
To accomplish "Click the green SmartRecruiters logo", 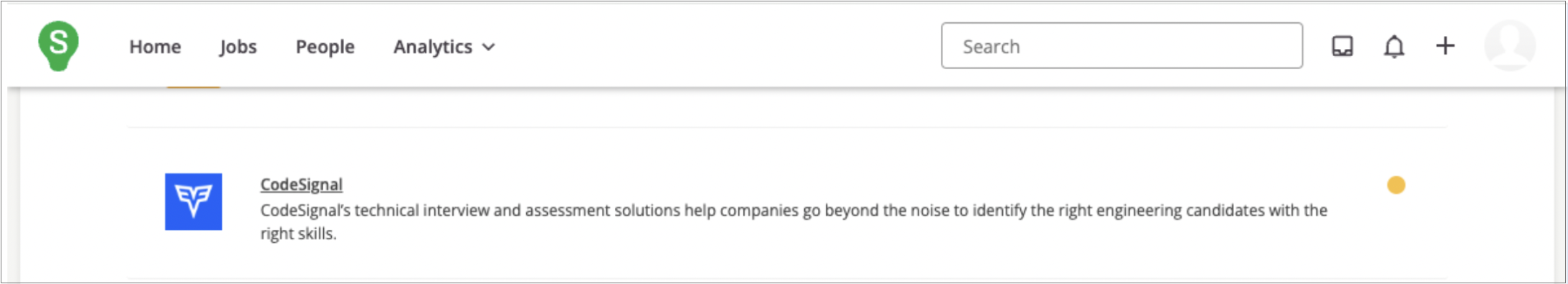I will click(58, 45).
